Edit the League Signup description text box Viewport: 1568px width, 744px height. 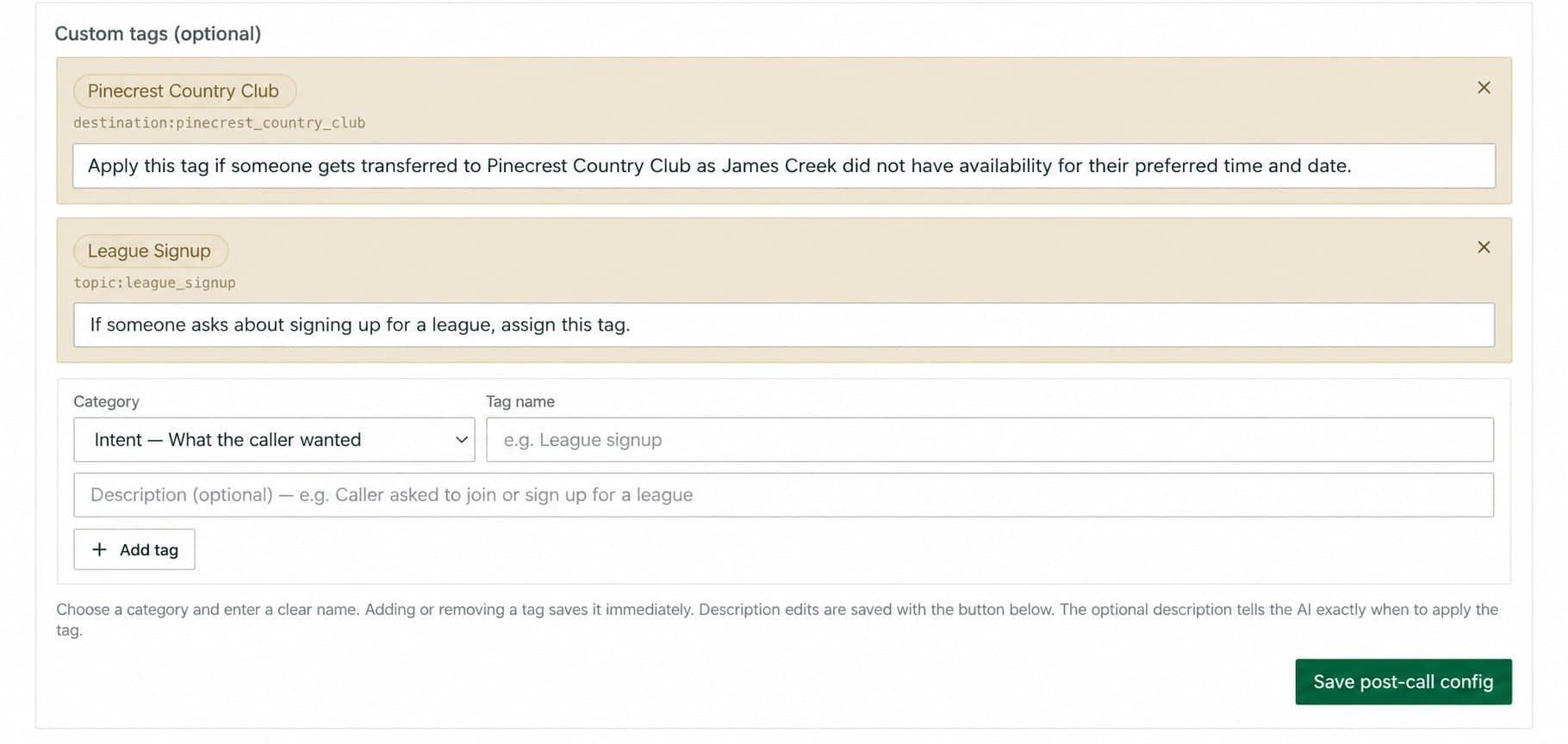click(784, 325)
